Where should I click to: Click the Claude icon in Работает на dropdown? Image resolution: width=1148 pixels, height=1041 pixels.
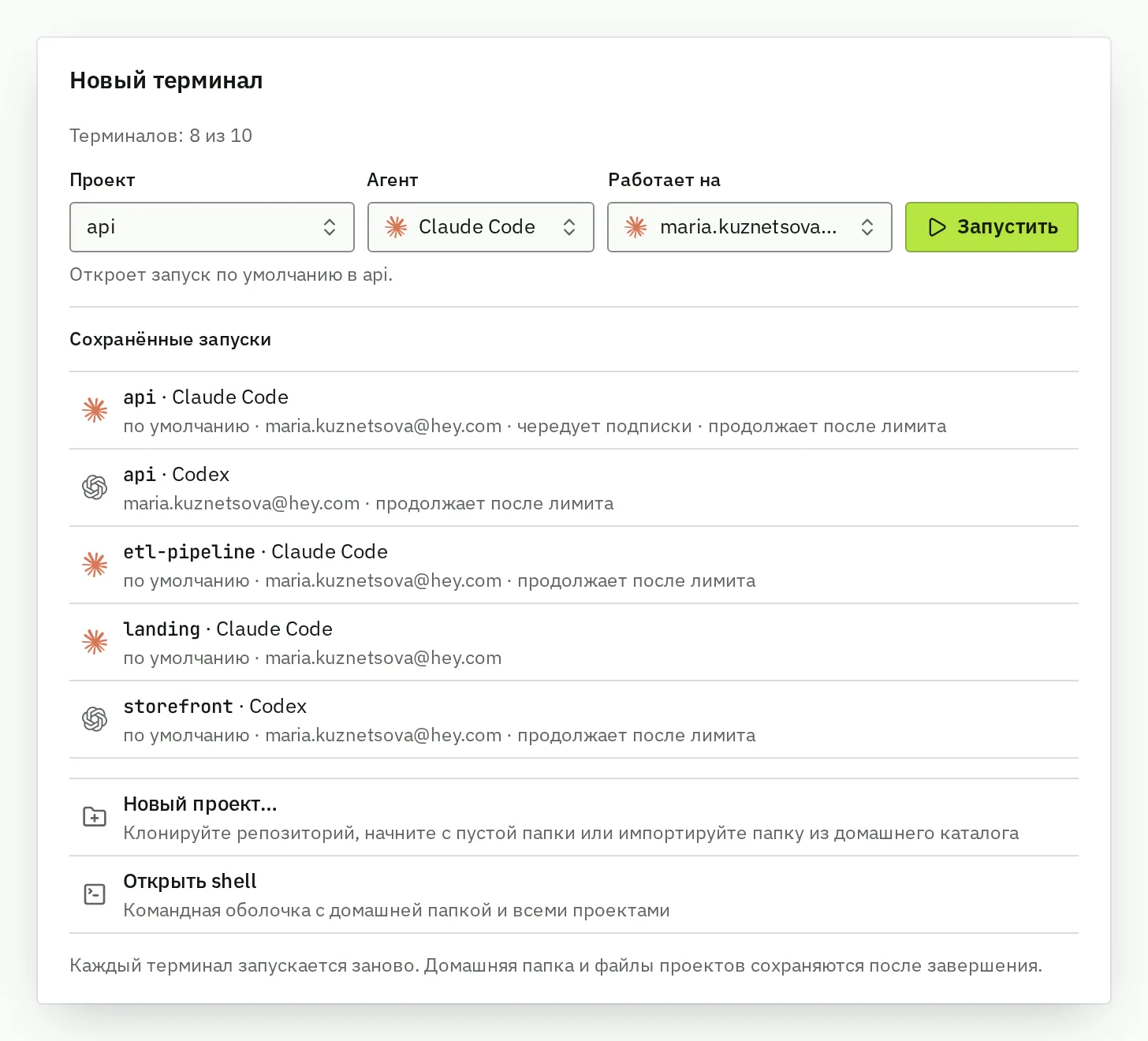[635, 227]
